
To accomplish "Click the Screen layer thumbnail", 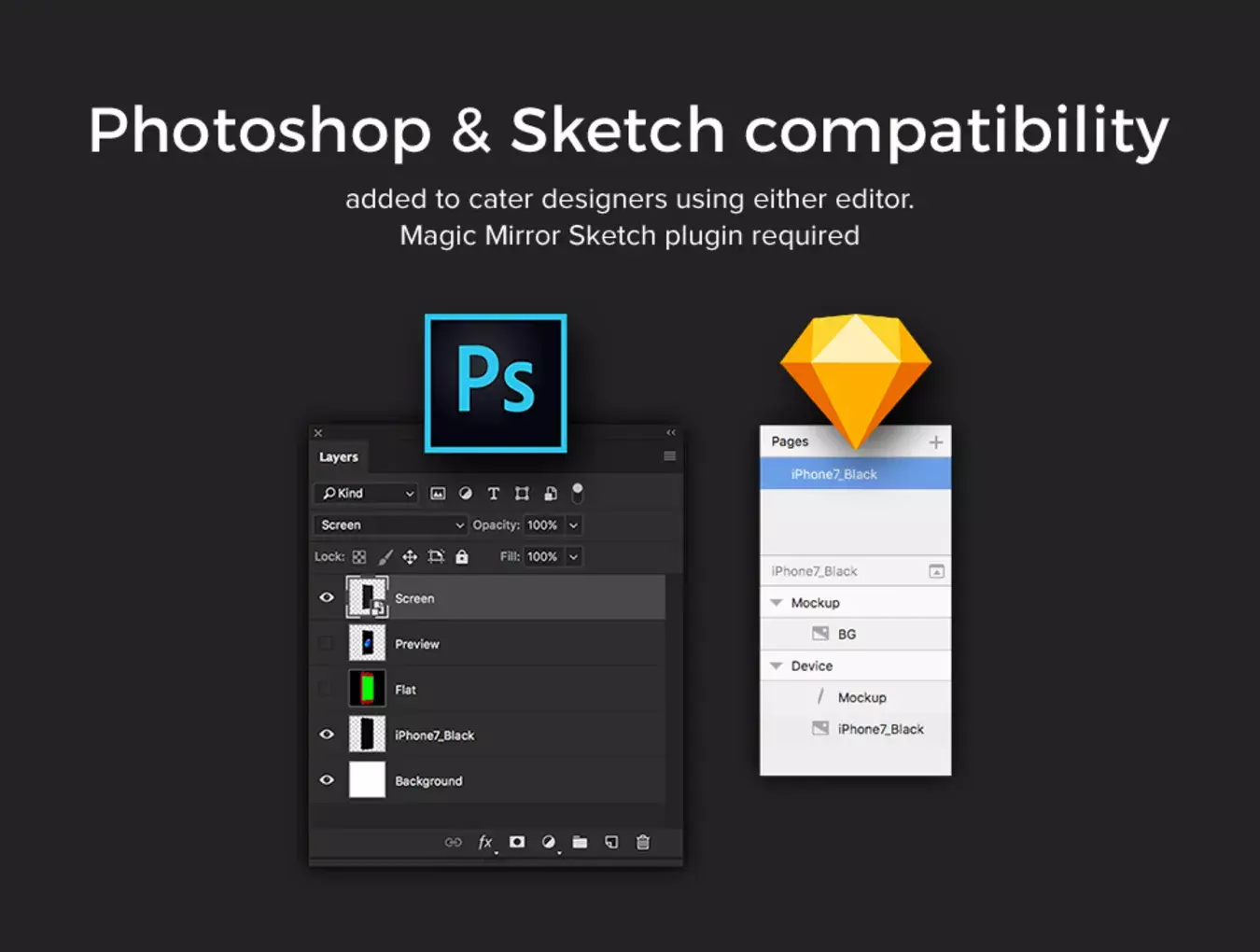I will (367, 597).
